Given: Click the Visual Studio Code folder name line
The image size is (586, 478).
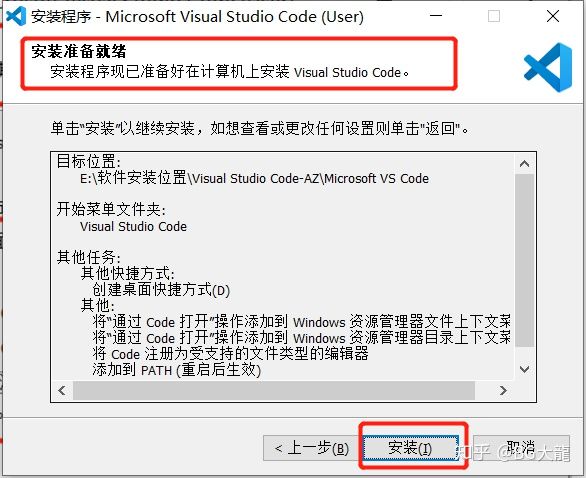Looking at the screenshot, I should click(133, 226).
